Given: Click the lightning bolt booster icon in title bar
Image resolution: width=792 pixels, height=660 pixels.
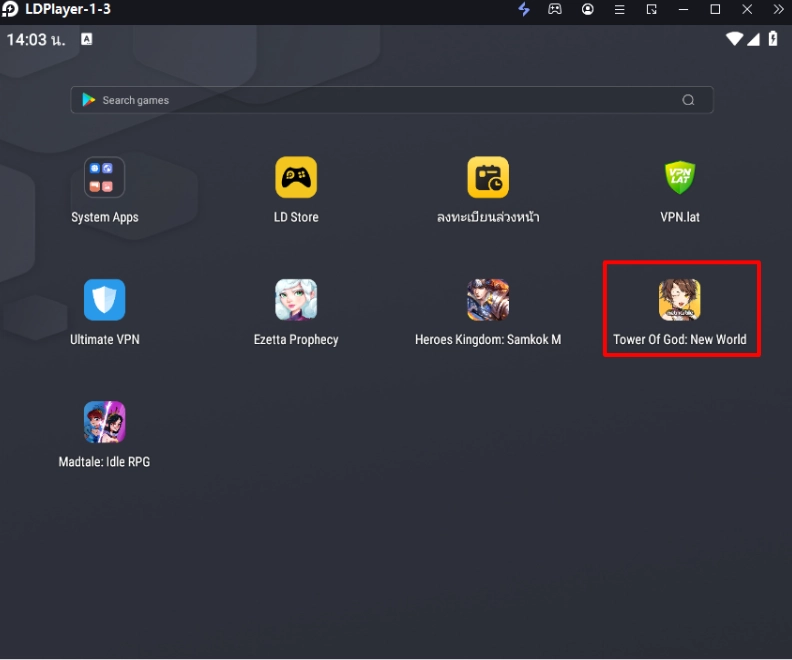Looking at the screenshot, I should tap(524, 9).
